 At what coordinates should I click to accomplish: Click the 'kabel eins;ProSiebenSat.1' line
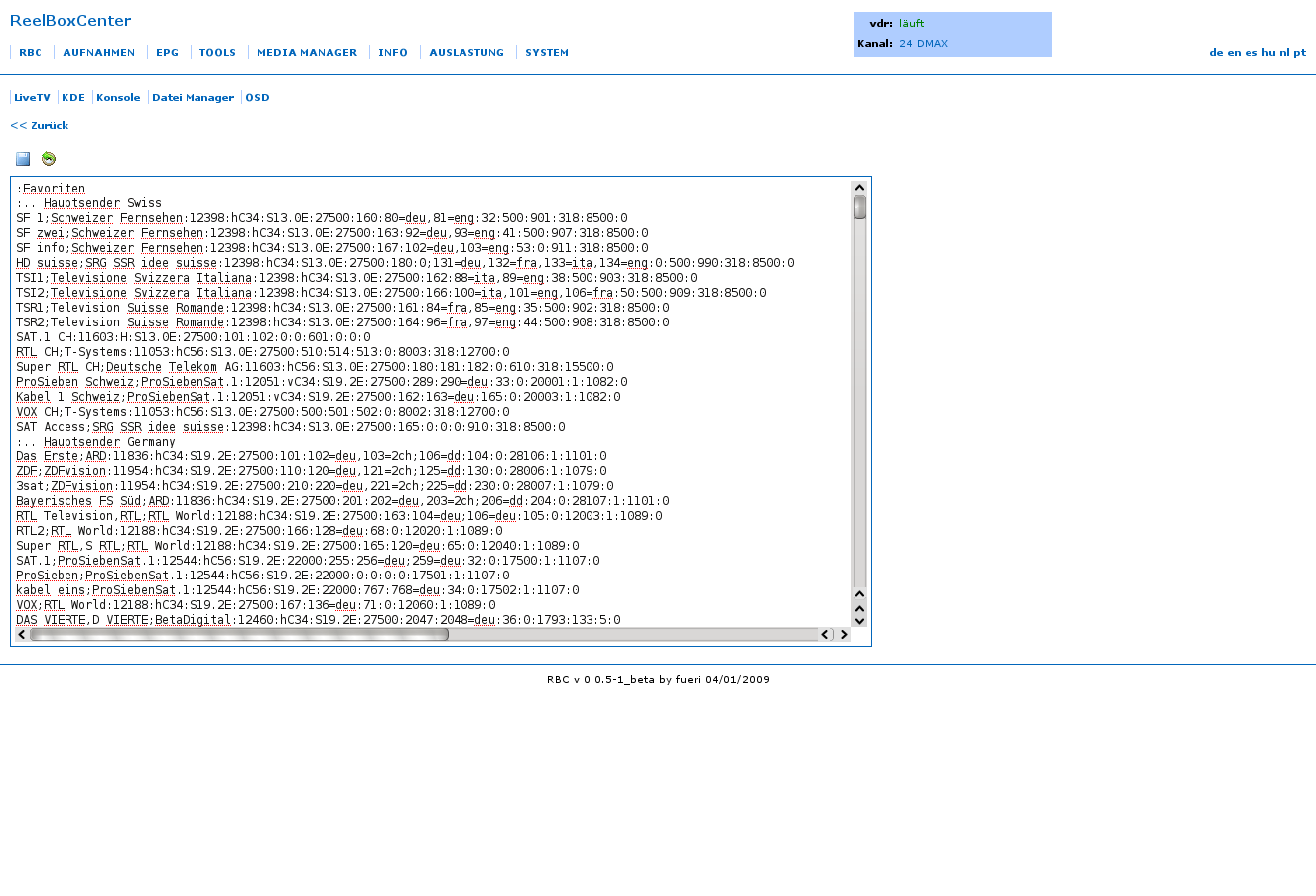click(x=298, y=590)
